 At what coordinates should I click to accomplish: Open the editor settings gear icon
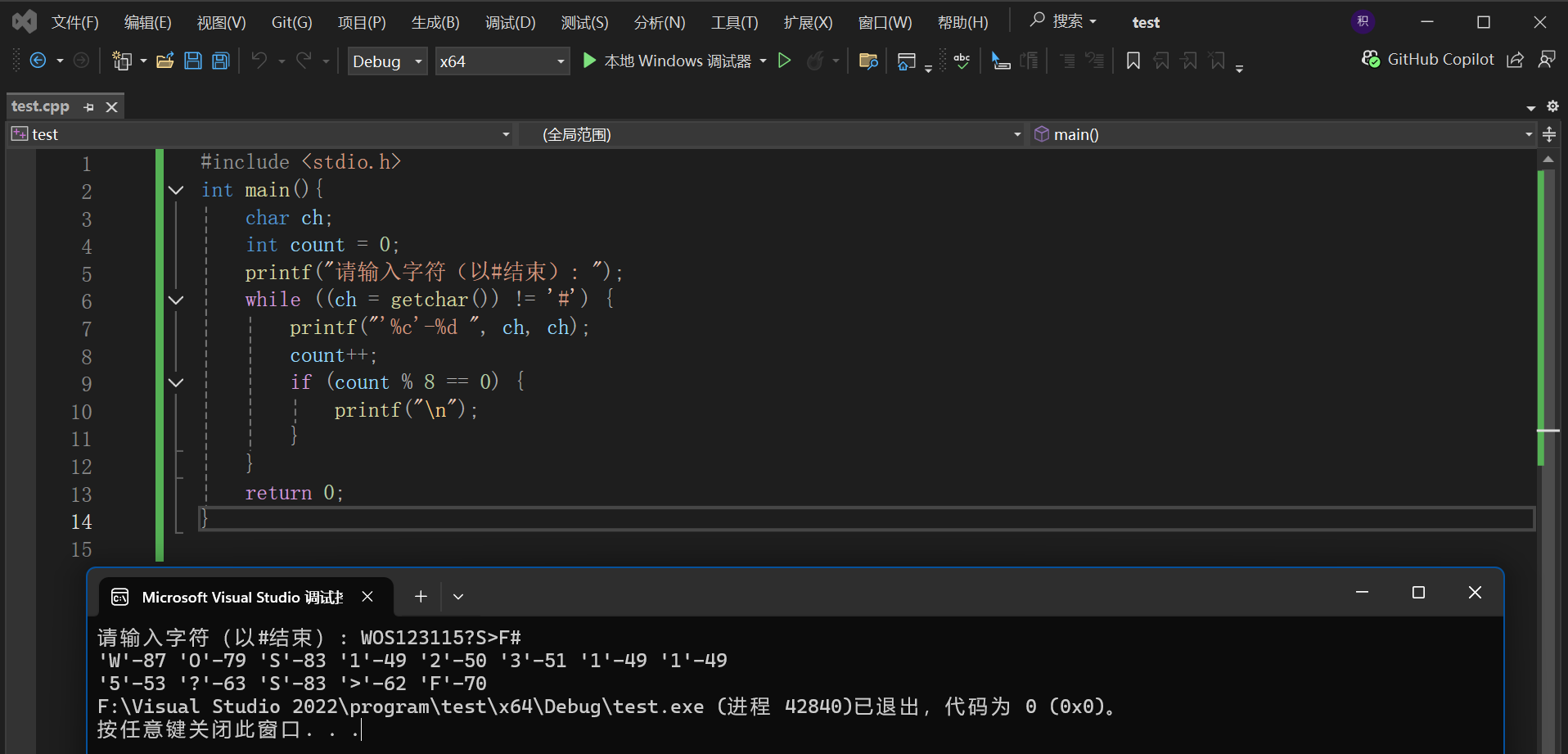coord(1552,106)
